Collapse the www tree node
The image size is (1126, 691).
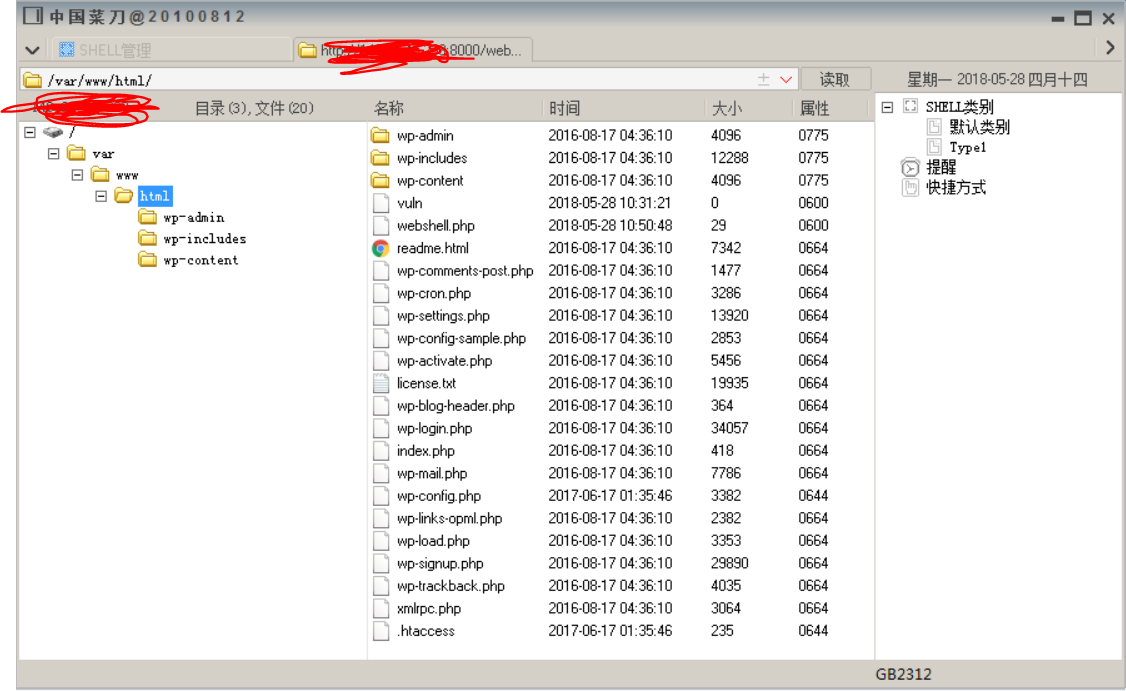point(77,175)
